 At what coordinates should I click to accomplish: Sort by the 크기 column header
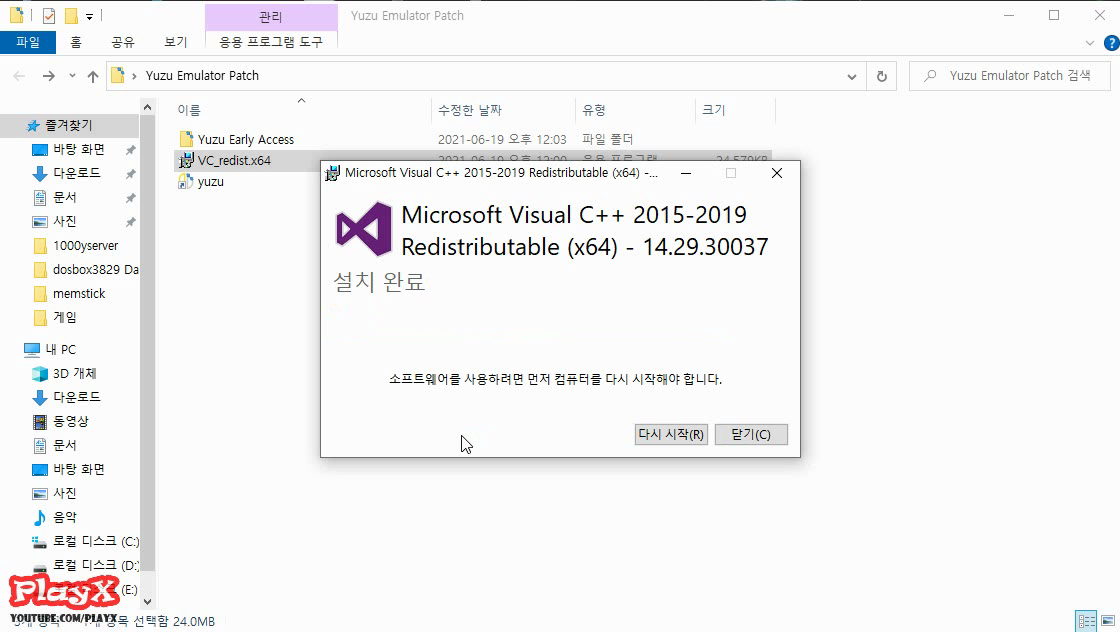click(x=714, y=110)
